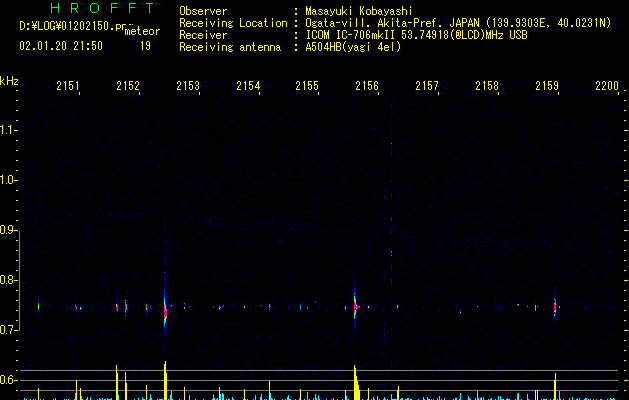
Task: Click the 2155 time marker
Action: (307, 86)
